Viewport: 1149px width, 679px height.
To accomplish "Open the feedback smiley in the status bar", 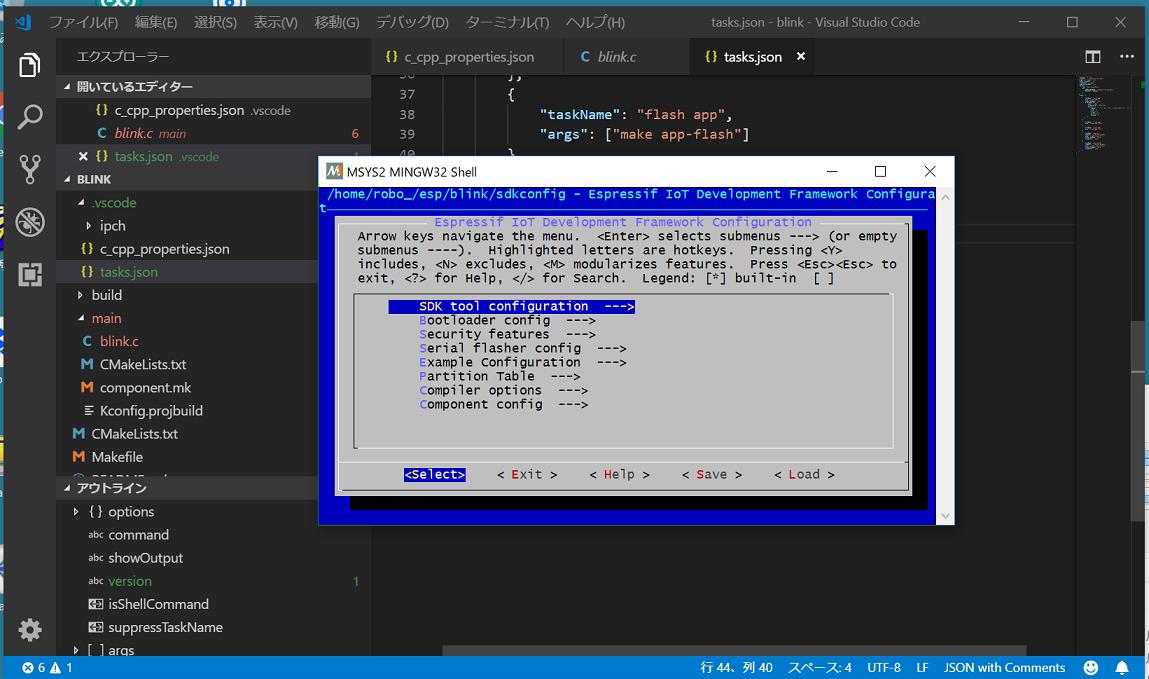I will (x=1089, y=667).
